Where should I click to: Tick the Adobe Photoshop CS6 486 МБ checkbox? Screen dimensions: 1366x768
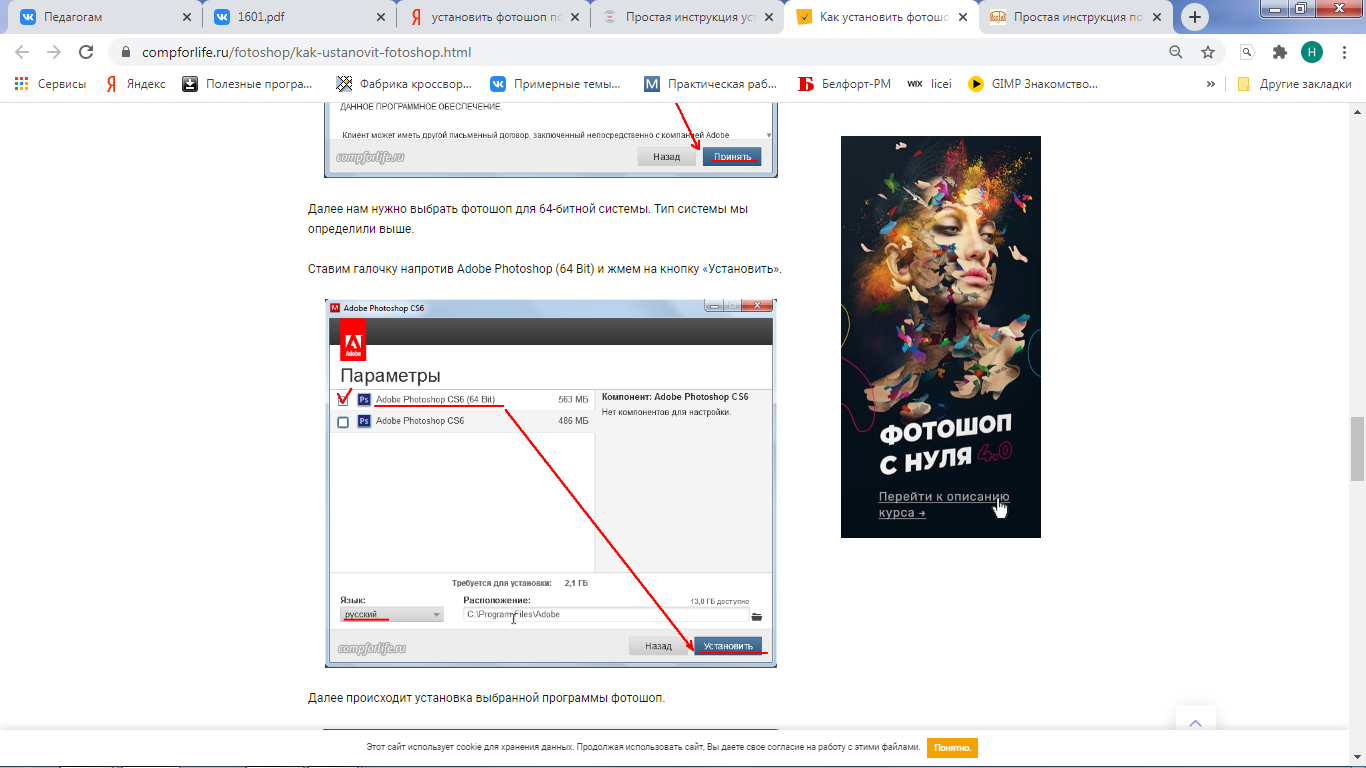click(x=343, y=422)
